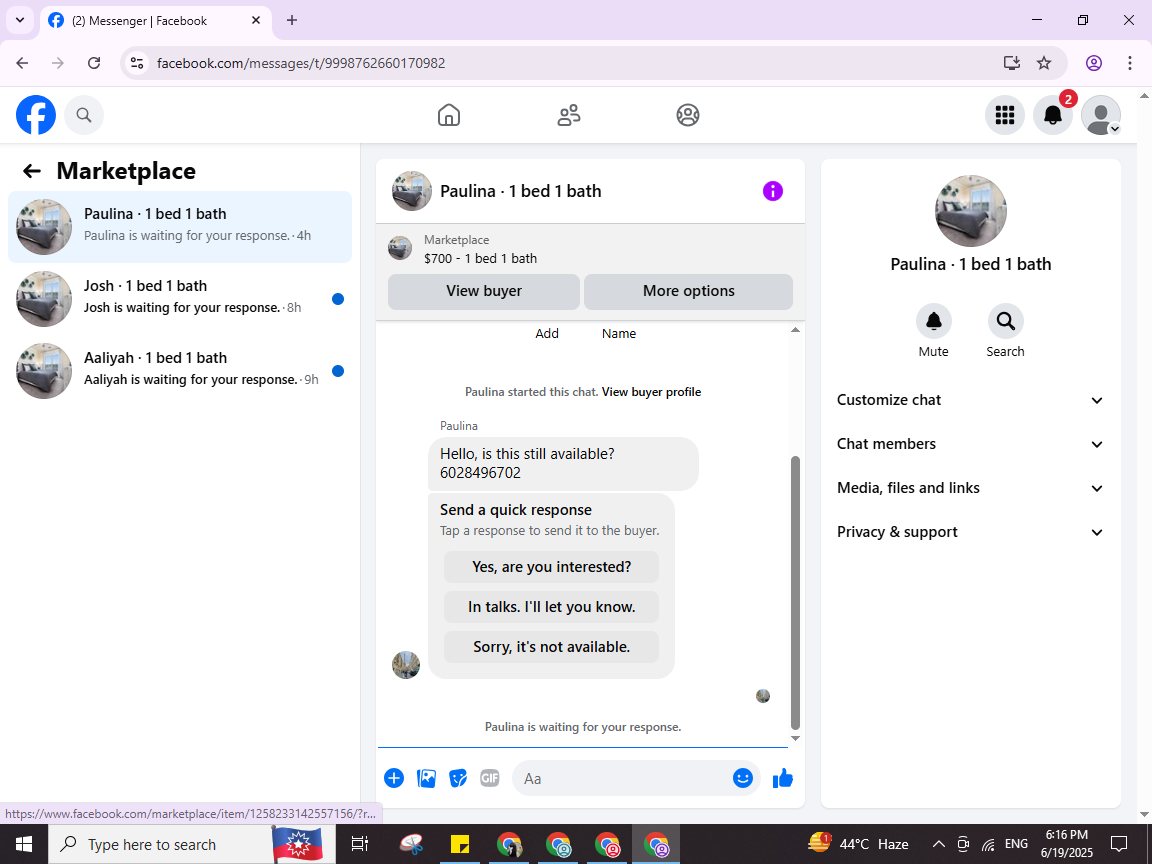1152x864 pixels.
Task: Click the 6028496702 phone number message
Action: [x=480, y=473]
